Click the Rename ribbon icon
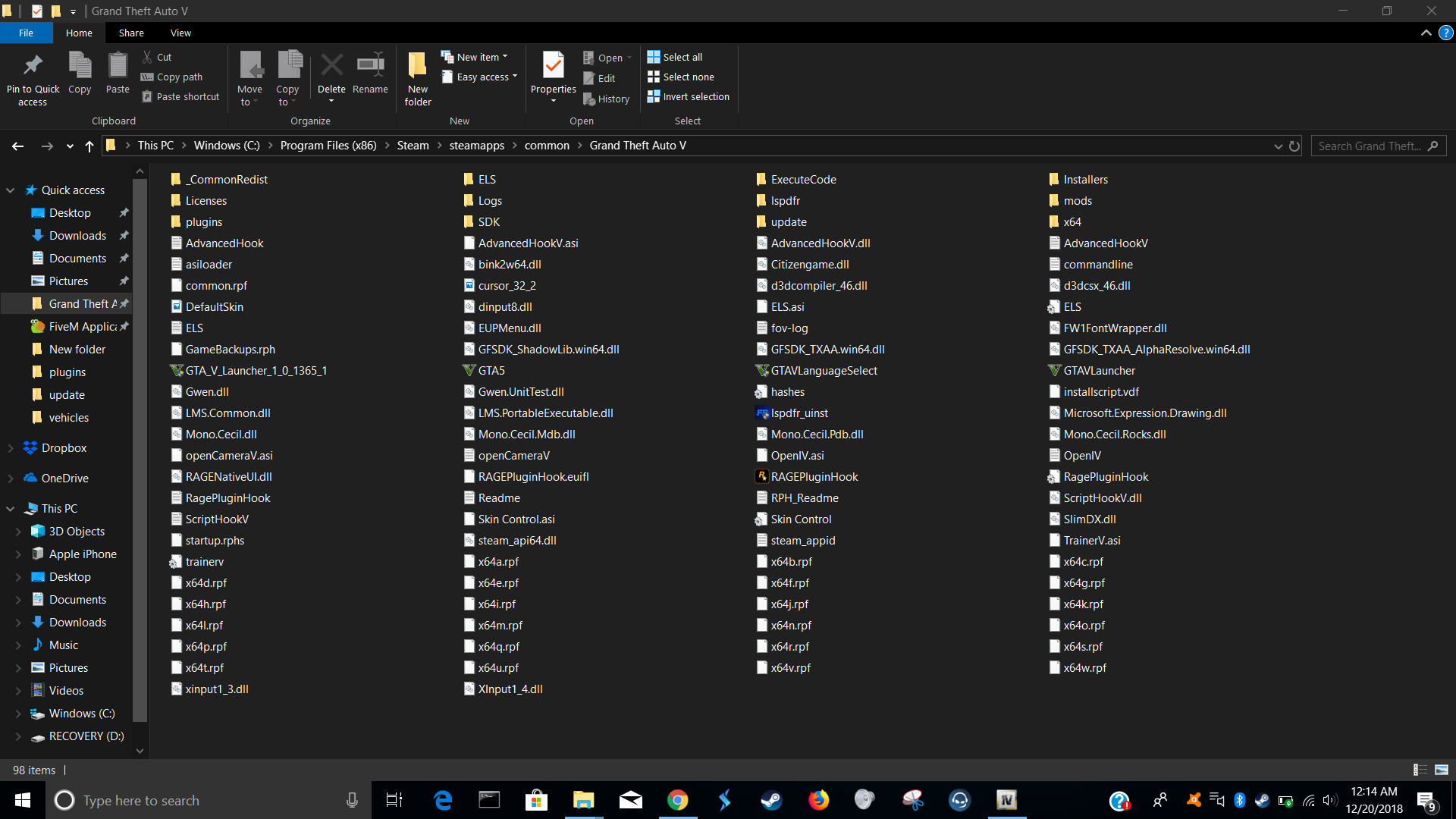The image size is (1456, 819). (x=370, y=67)
